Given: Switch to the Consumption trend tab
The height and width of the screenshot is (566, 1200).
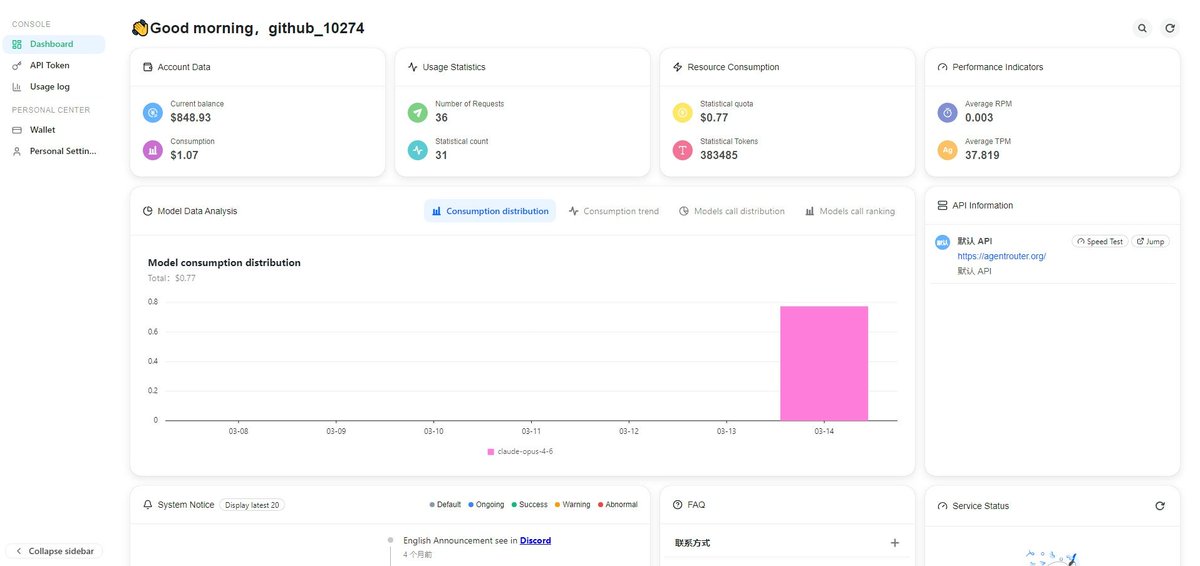Looking at the screenshot, I should pyautogui.click(x=614, y=211).
